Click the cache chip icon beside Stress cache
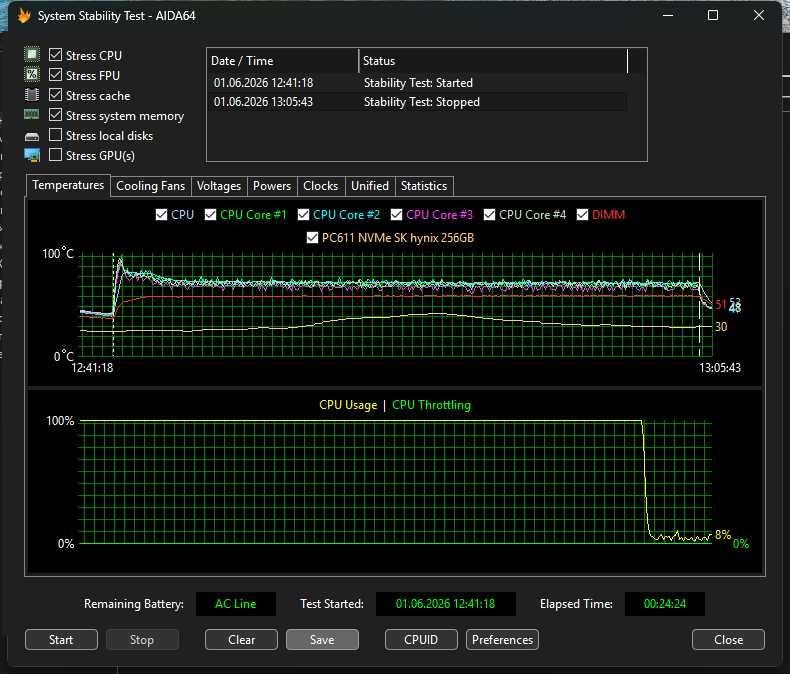The height and width of the screenshot is (674, 790). coord(32,95)
